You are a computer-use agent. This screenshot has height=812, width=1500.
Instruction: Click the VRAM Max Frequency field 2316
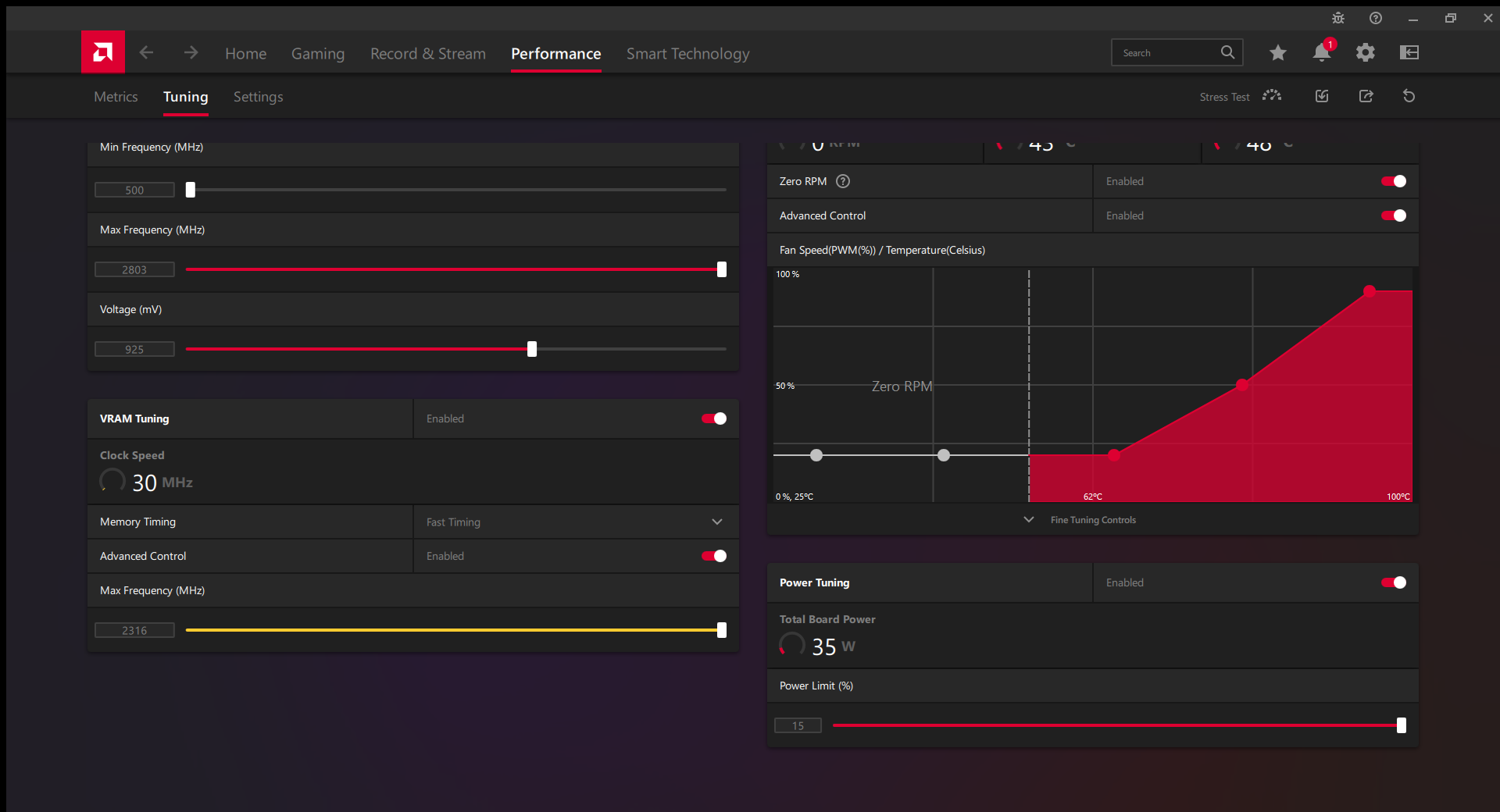coord(134,630)
